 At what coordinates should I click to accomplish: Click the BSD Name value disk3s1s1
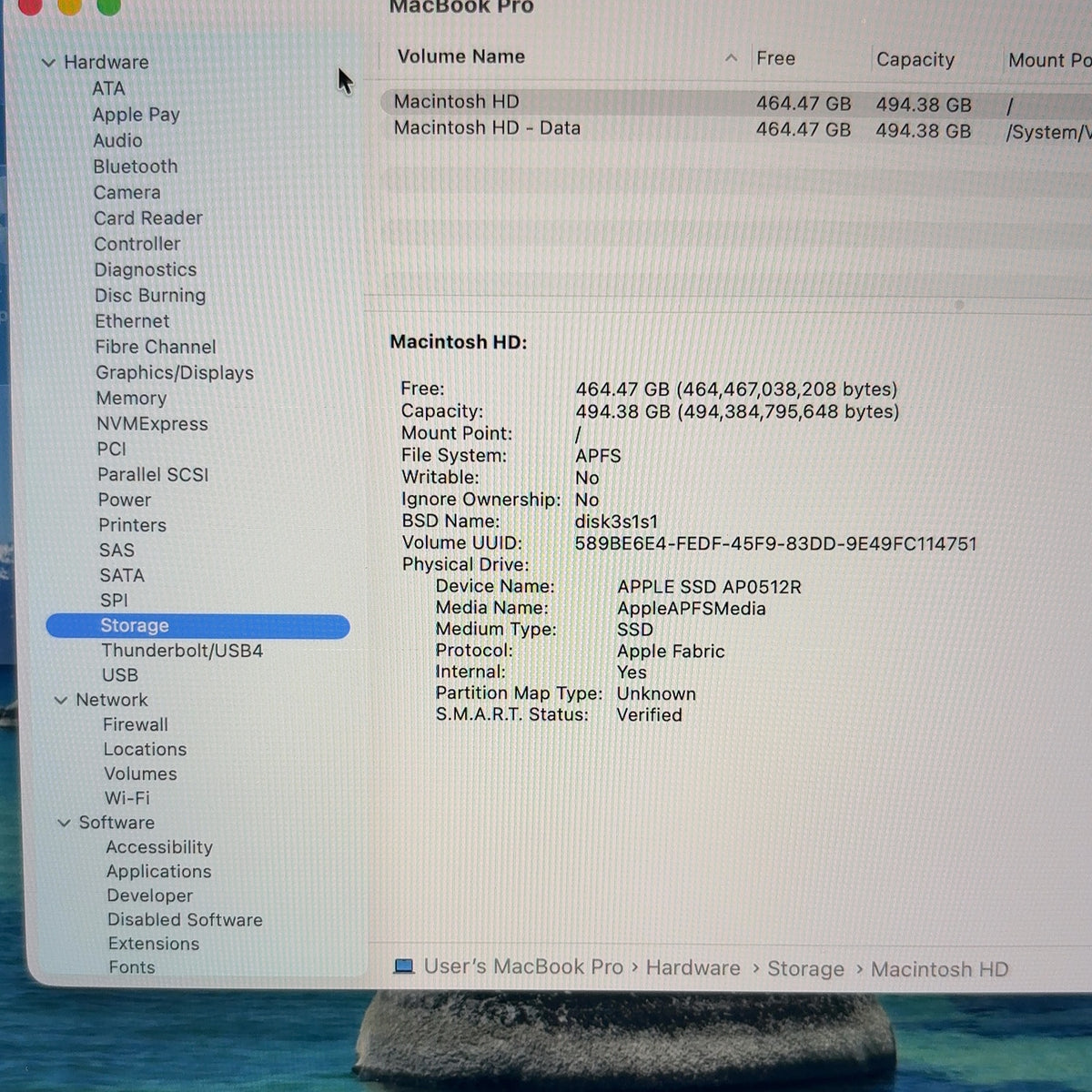tap(616, 521)
